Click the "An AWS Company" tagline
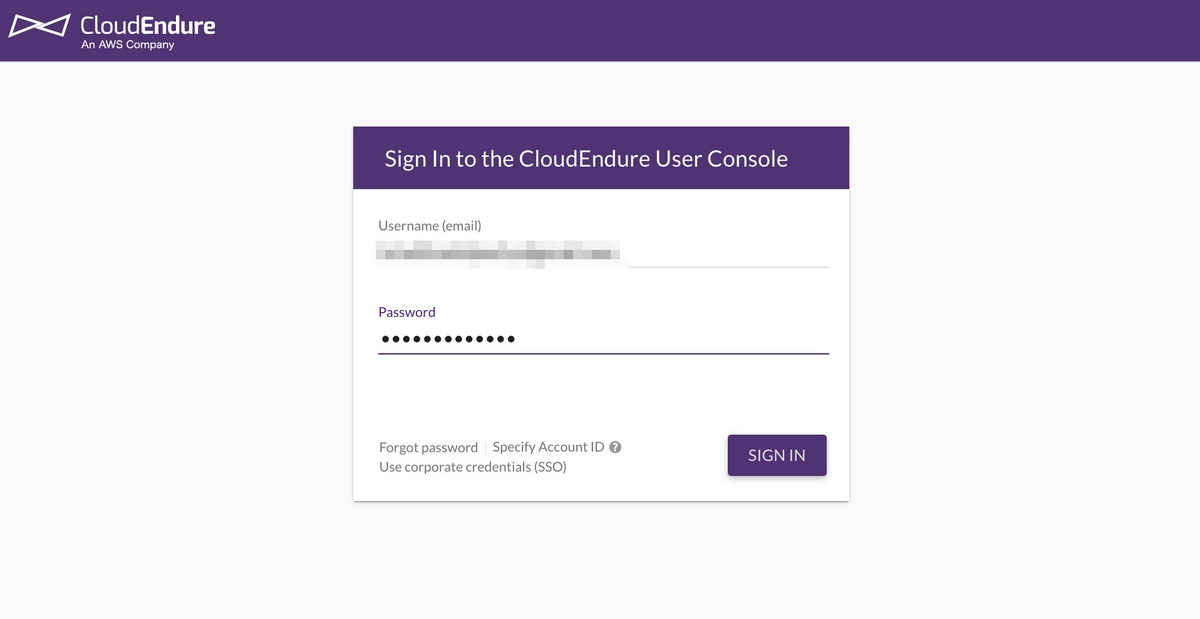This screenshot has height=619, width=1200. pos(128,45)
